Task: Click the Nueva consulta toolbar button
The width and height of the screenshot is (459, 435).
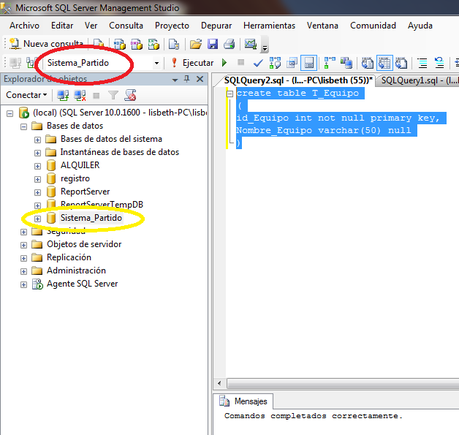Action: [x=46, y=44]
